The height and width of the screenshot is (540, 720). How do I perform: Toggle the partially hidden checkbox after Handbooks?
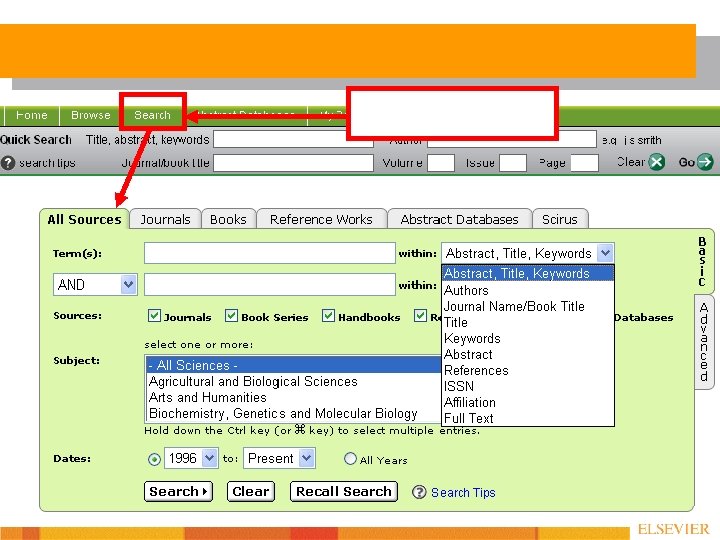(x=420, y=315)
